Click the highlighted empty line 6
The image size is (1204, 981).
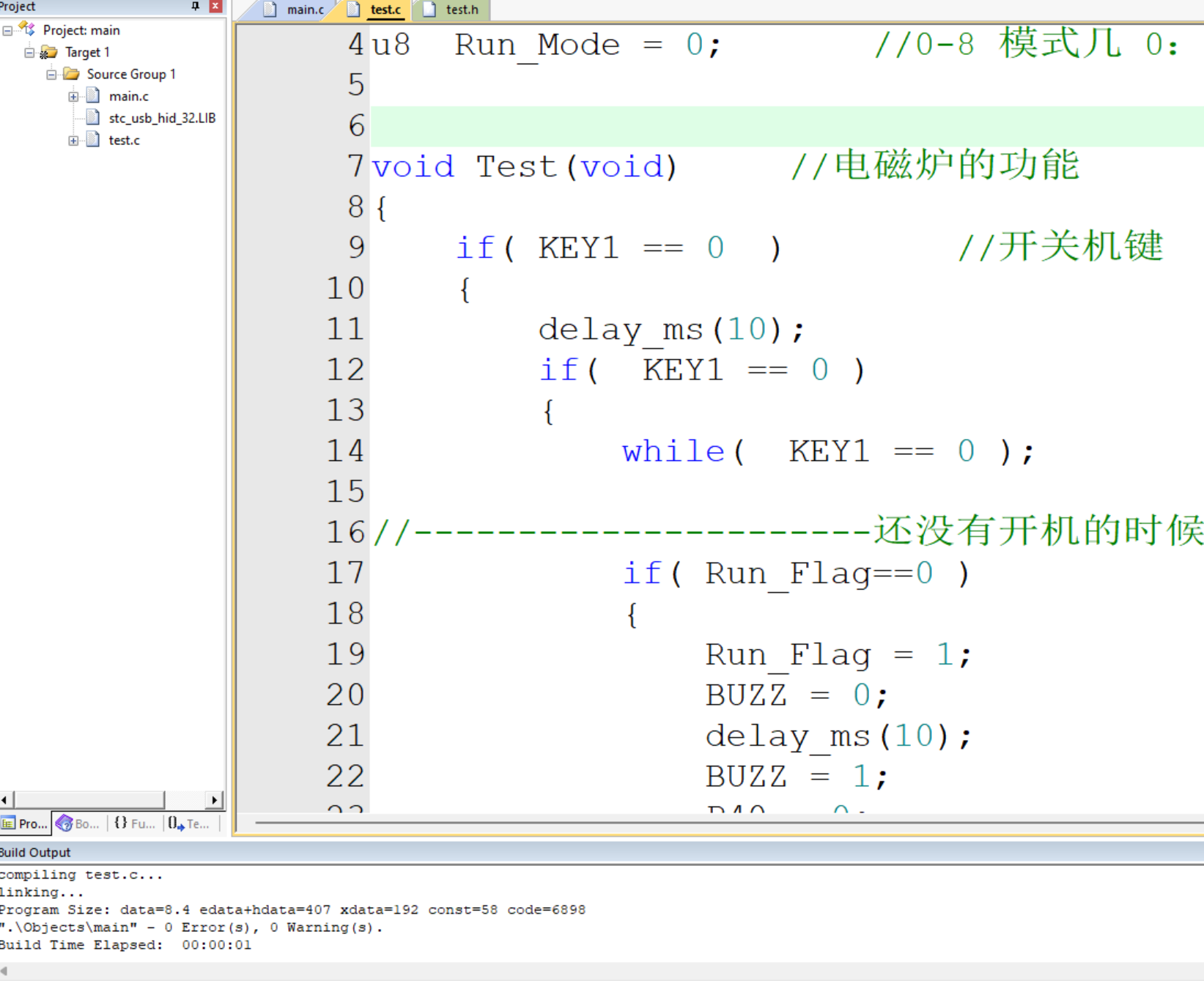(787, 126)
